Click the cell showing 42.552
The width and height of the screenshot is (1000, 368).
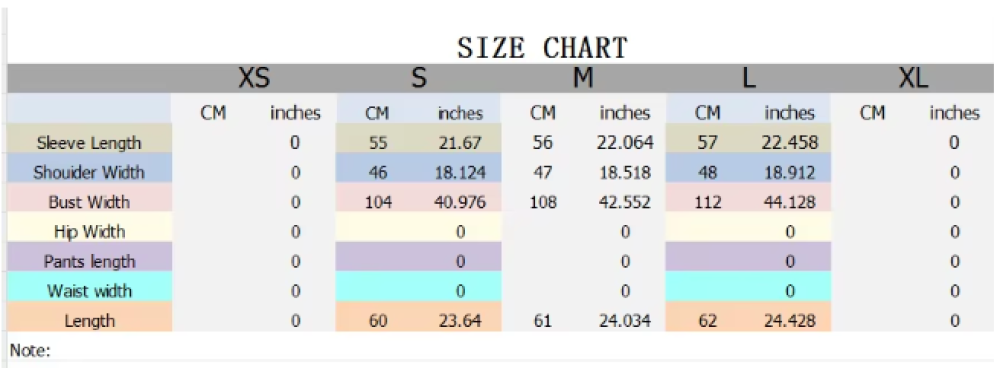click(624, 202)
